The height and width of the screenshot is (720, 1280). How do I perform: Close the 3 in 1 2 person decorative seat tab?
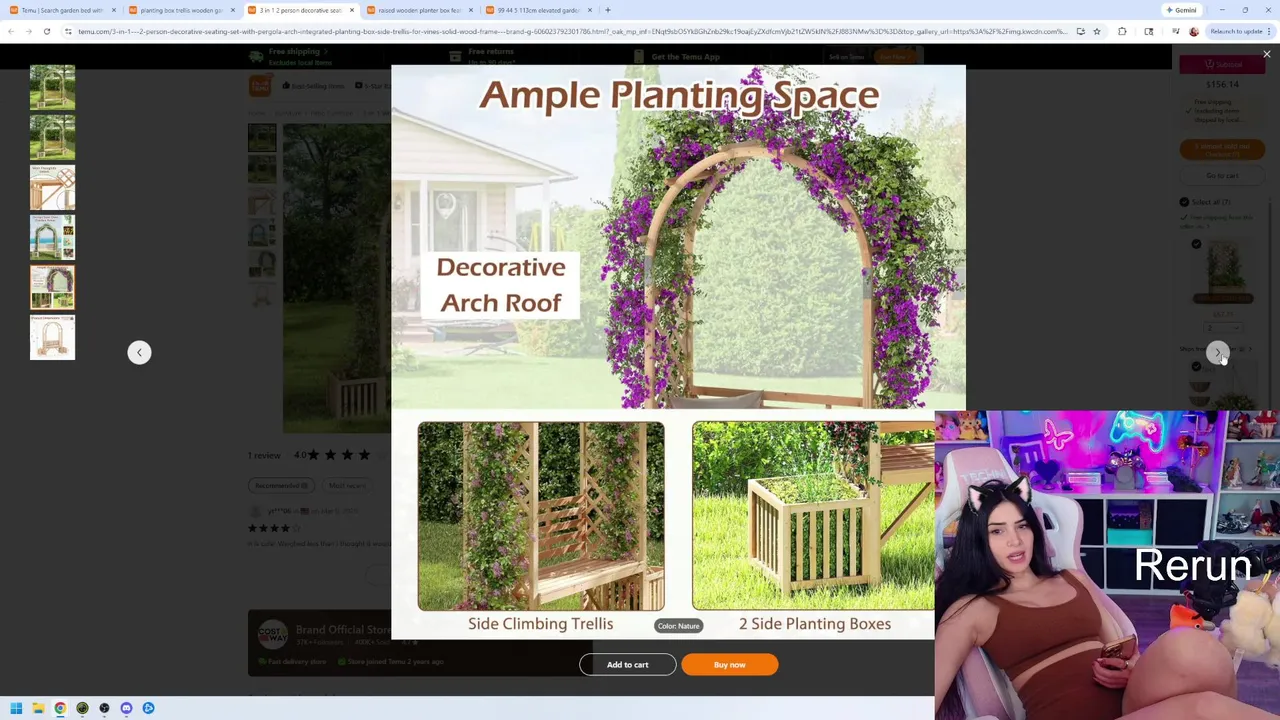point(351,10)
